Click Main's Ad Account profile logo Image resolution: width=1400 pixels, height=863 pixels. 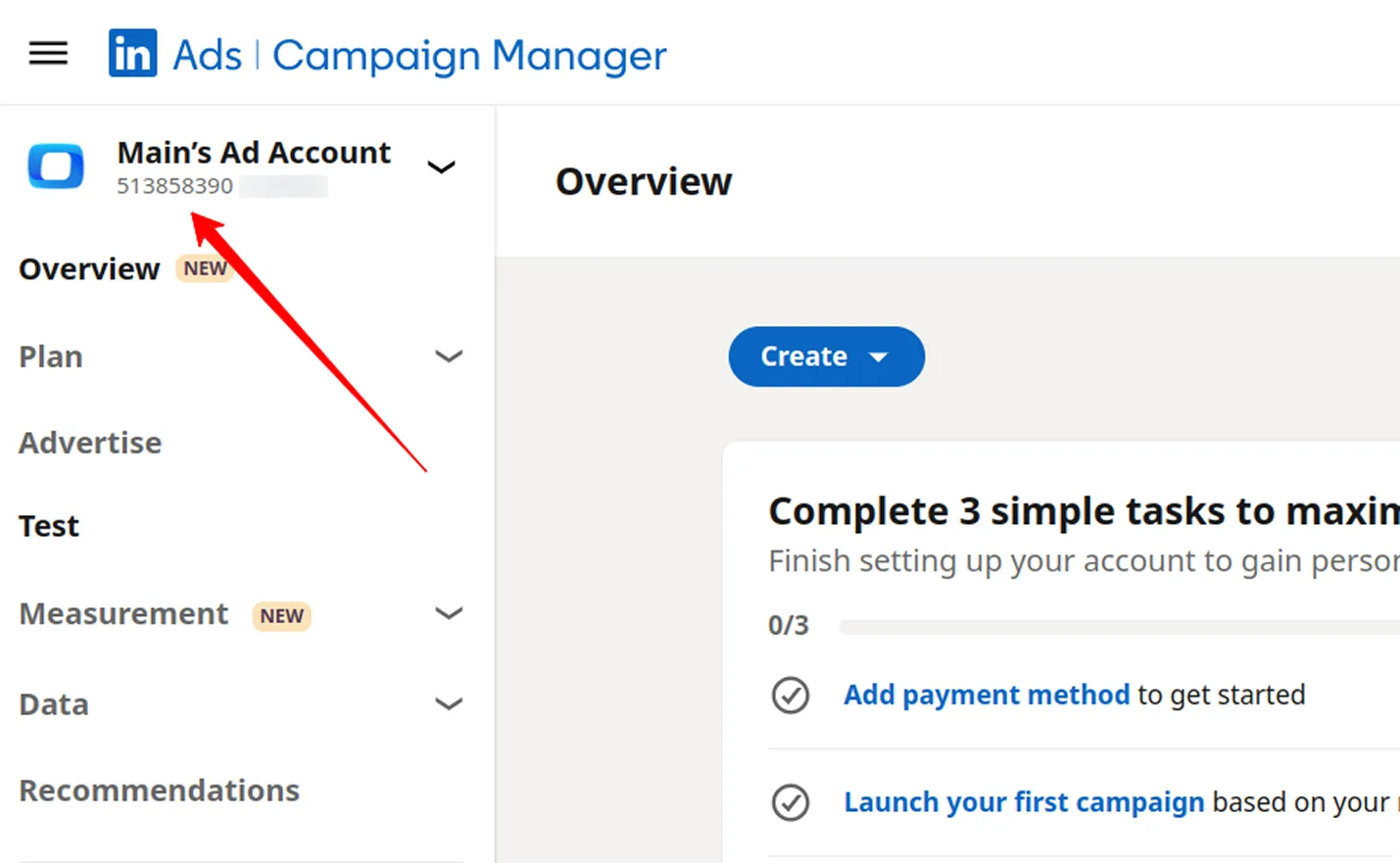(55, 167)
